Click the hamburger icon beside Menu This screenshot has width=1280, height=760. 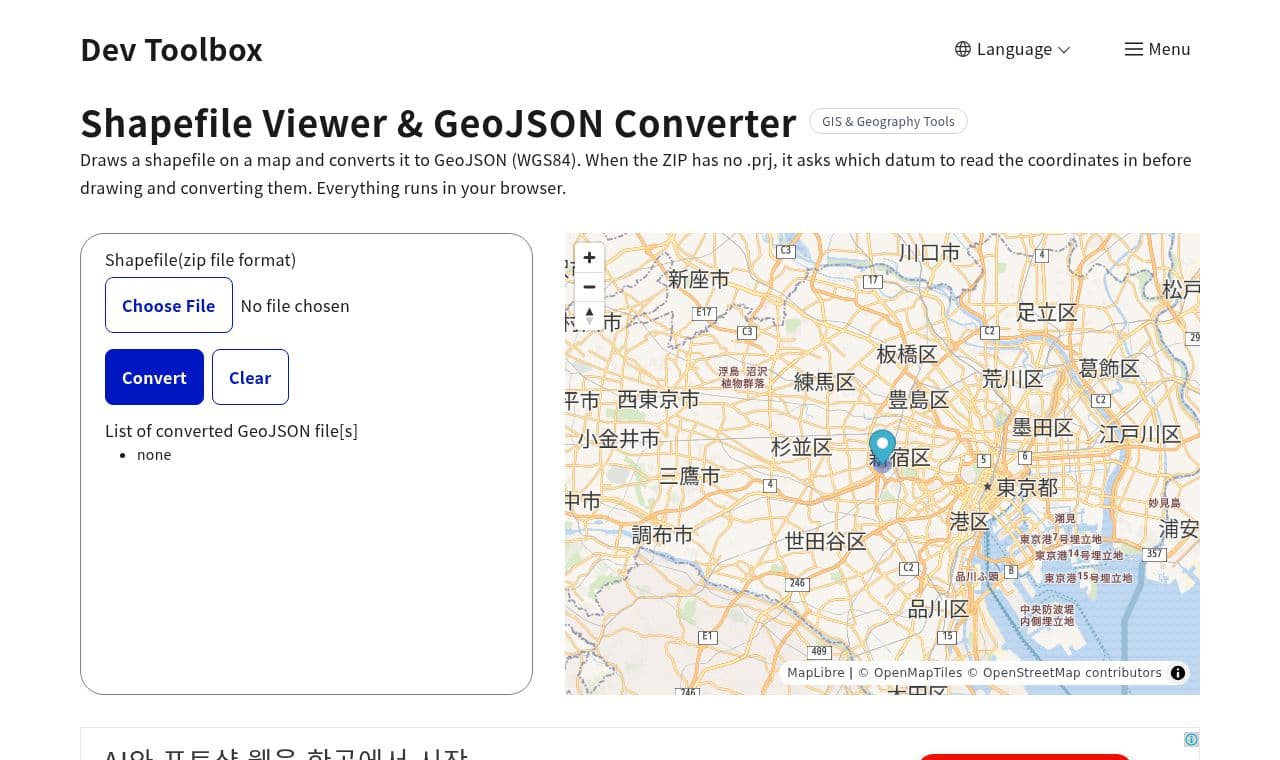[1133, 49]
